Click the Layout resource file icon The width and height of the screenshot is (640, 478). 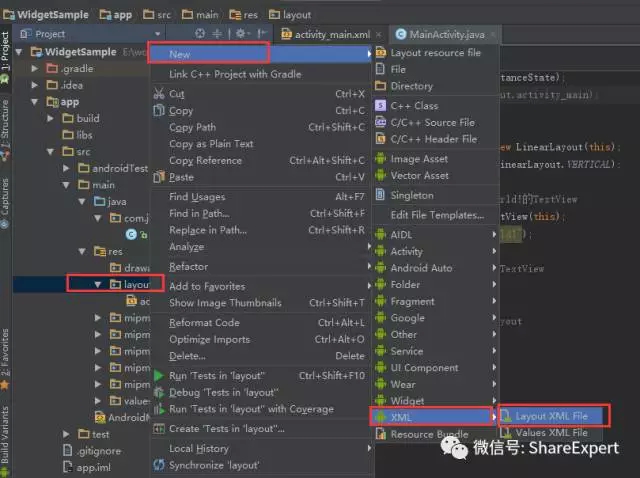(x=380, y=53)
